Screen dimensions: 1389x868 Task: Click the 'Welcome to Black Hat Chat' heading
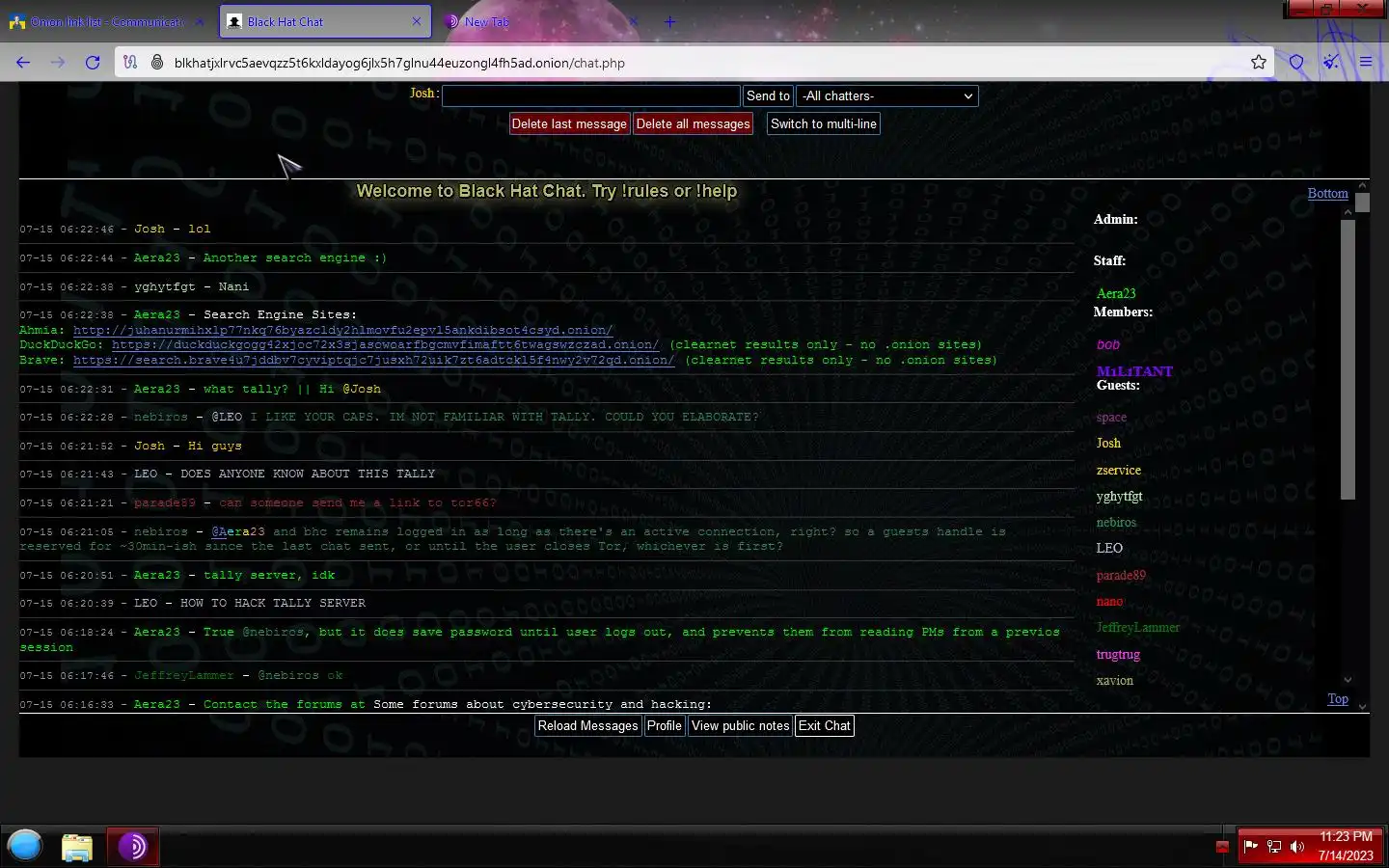click(x=547, y=191)
